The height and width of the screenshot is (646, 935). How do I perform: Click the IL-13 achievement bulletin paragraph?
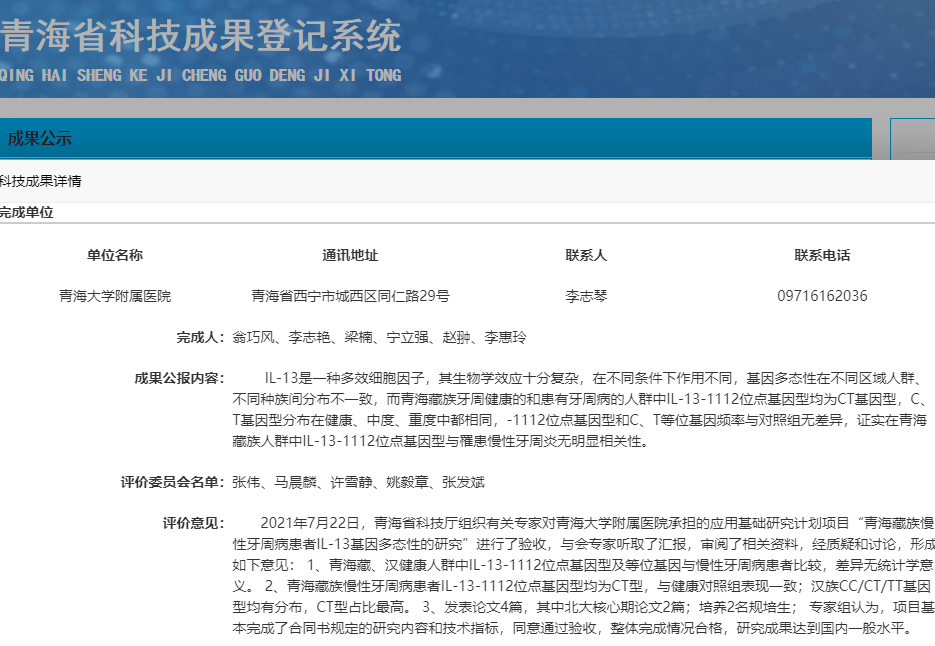580,410
